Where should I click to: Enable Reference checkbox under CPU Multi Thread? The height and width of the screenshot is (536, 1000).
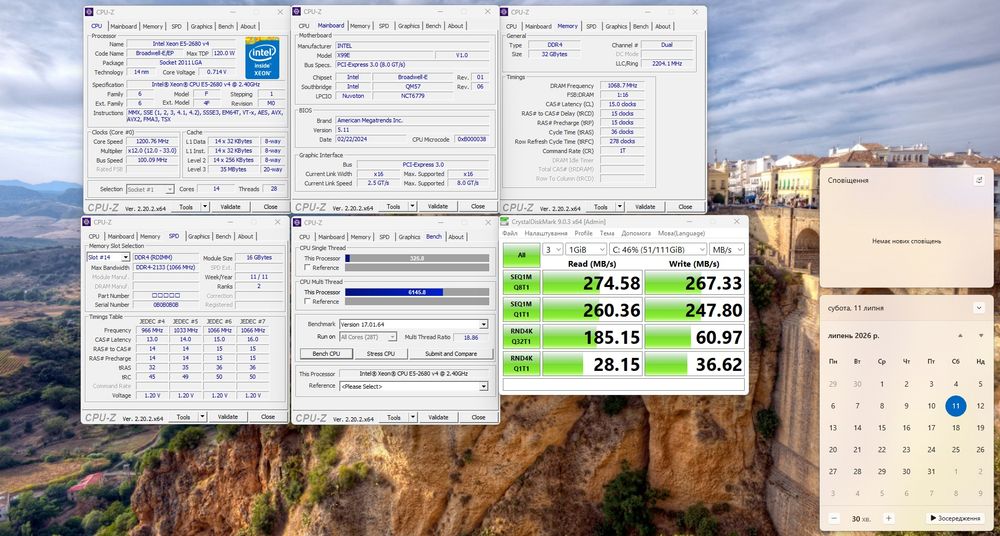click(307, 301)
